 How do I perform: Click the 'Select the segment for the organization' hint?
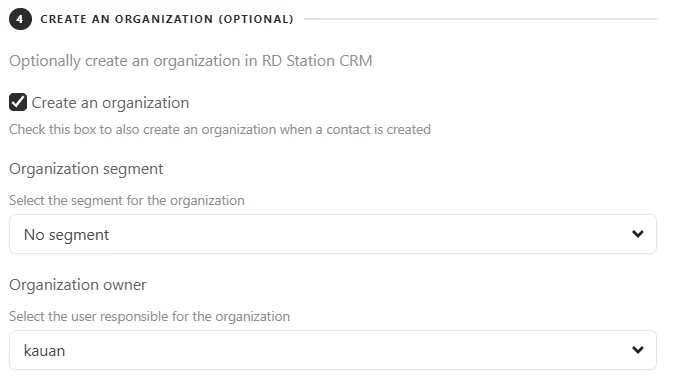[127, 200]
